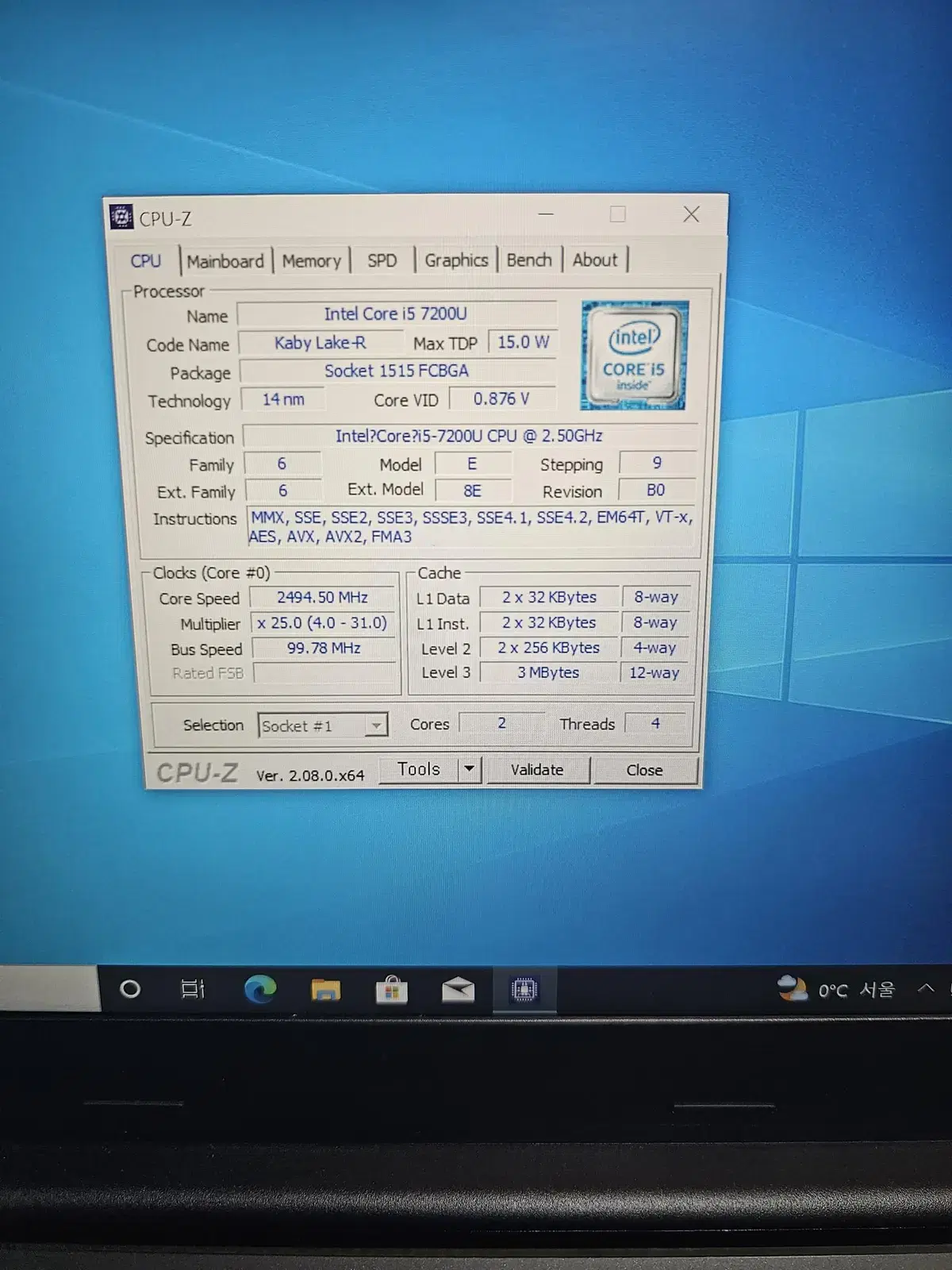Click the L1 Inst. size 2 x 32 KBytes

[549, 623]
